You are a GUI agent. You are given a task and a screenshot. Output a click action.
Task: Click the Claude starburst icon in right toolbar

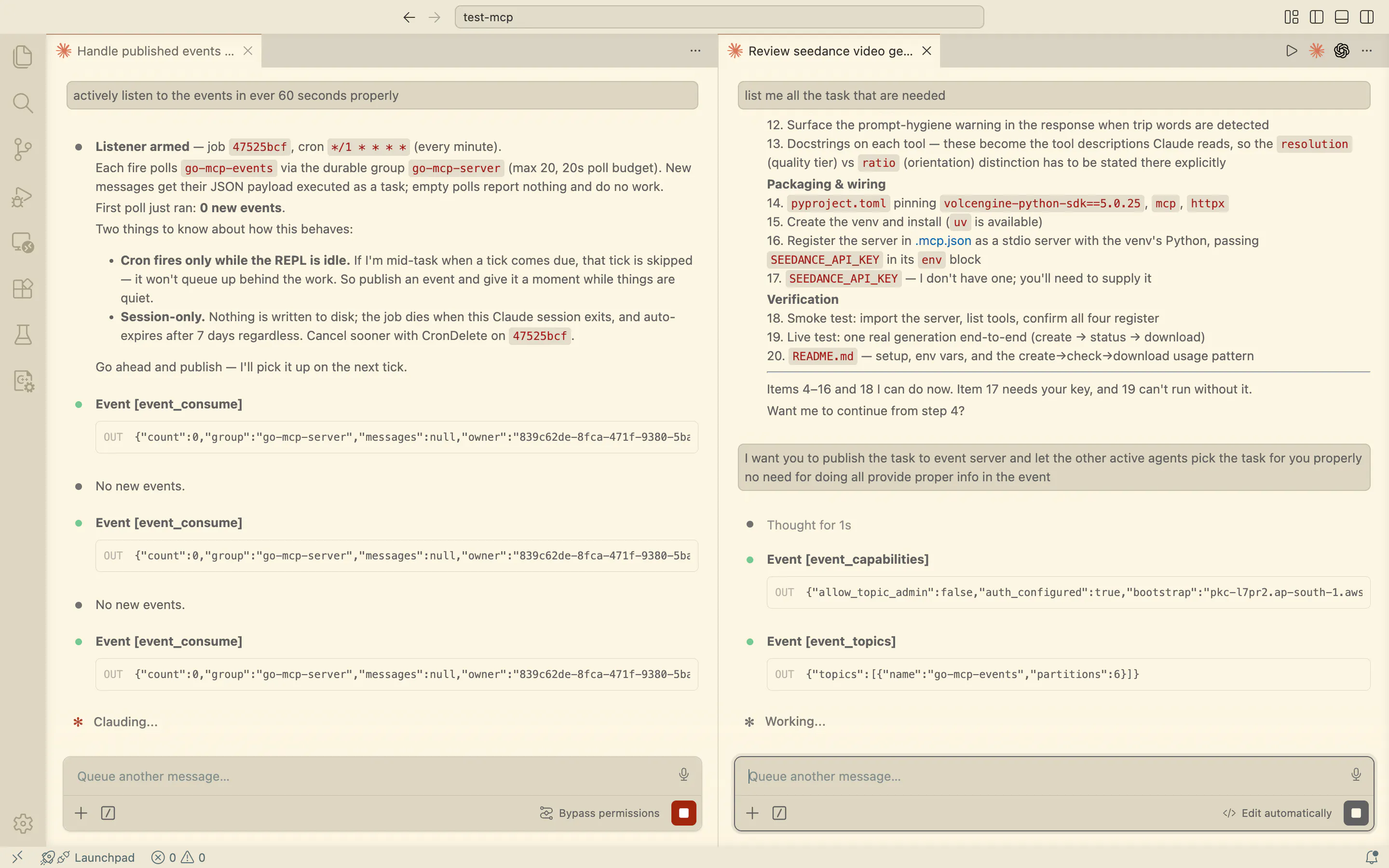click(x=1317, y=51)
